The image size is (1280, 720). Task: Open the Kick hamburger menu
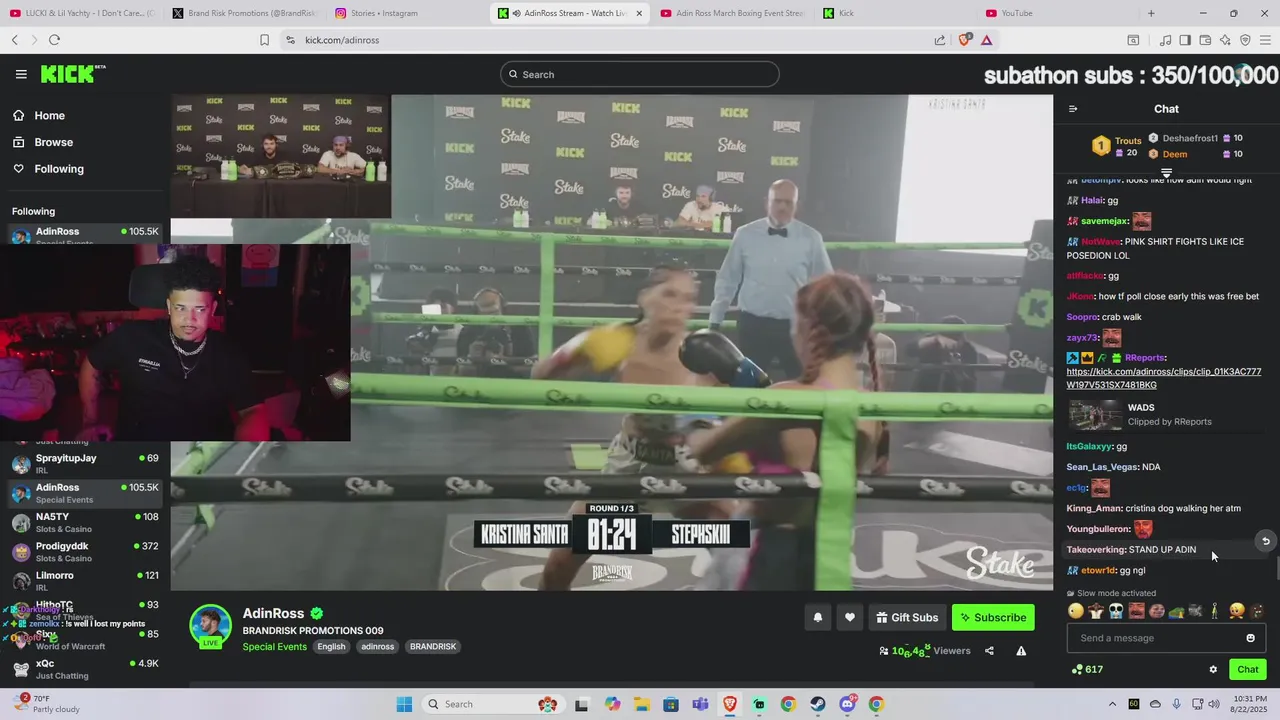[21, 74]
